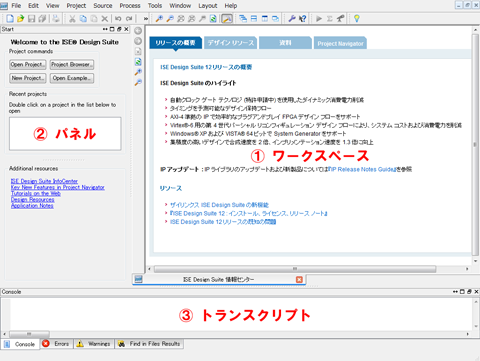The height and width of the screenshot is (361, 480).
Task: Open the Process menu
Action: point(130,6)
